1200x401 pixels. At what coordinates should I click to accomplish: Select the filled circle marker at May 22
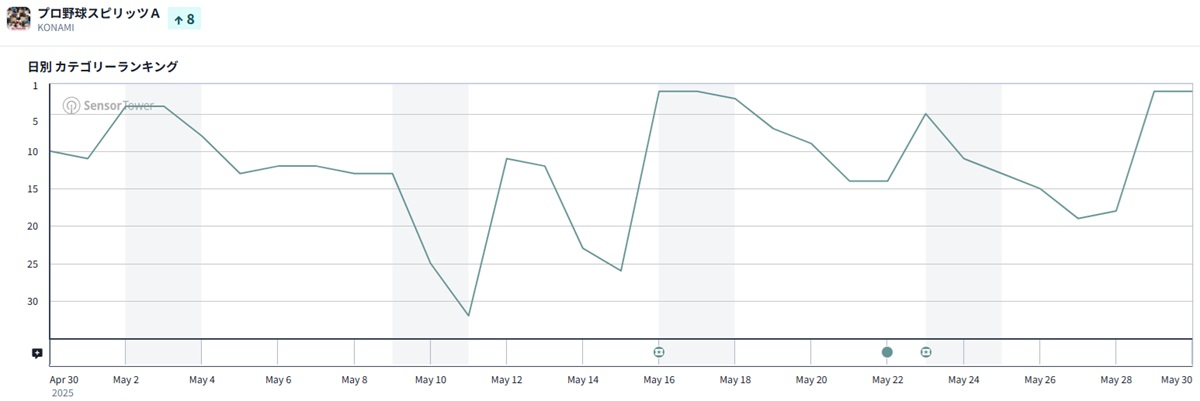tap(887, 352)
